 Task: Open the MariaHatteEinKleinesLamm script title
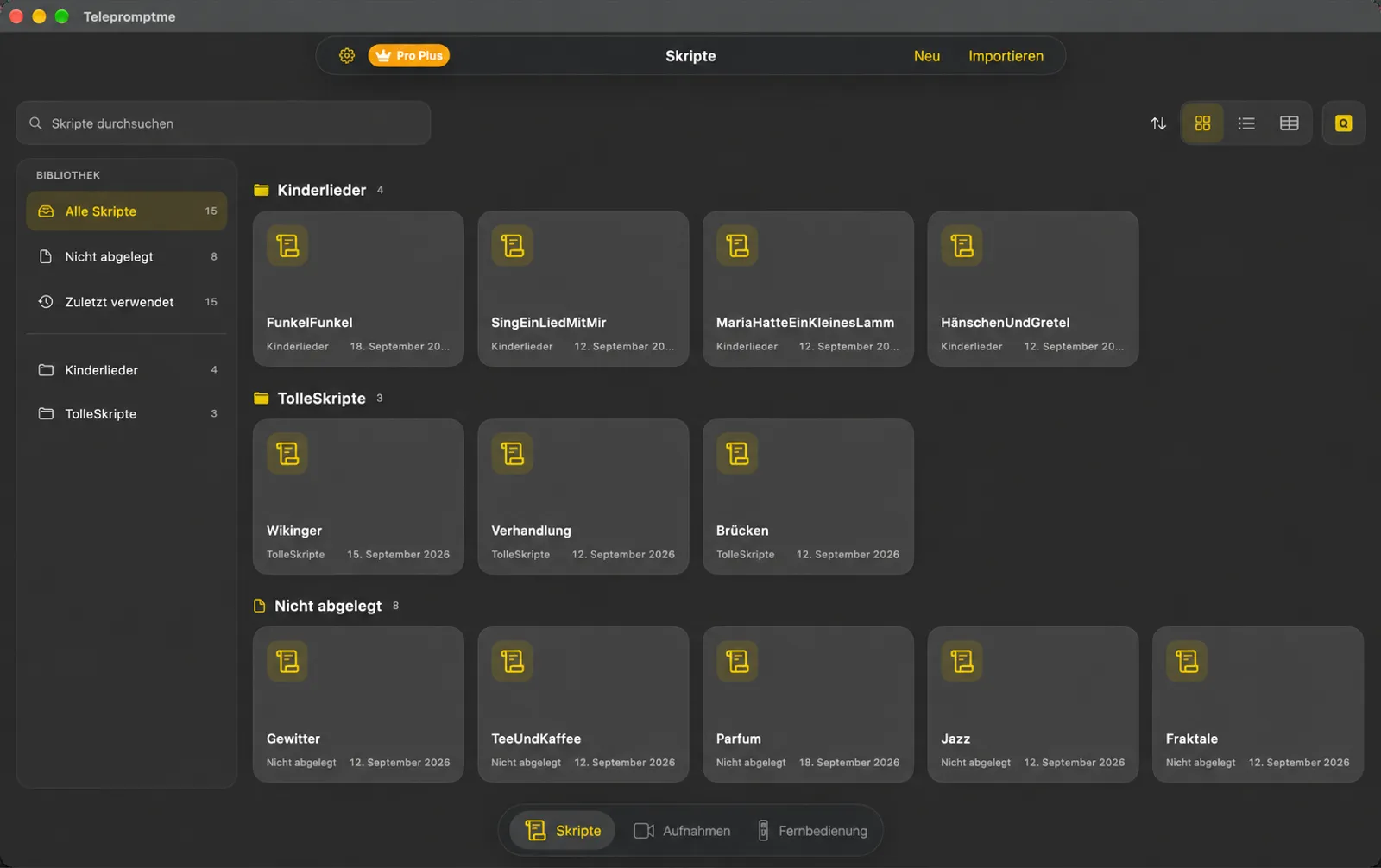[x=805, y=323]
